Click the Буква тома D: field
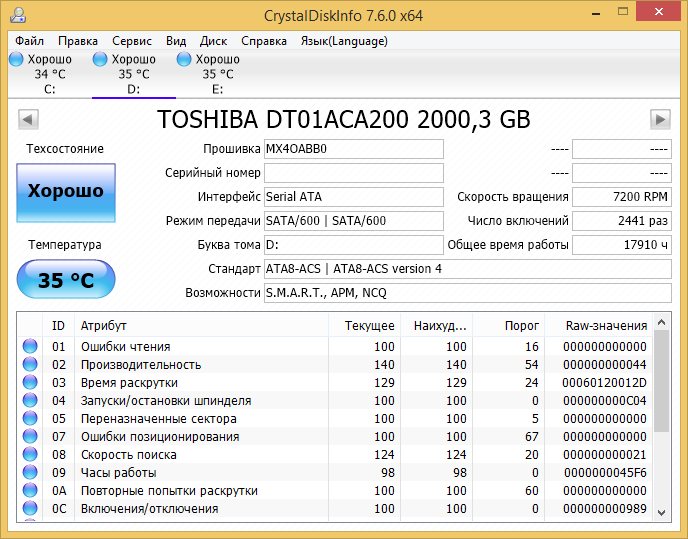 click(x=354, y=244)
